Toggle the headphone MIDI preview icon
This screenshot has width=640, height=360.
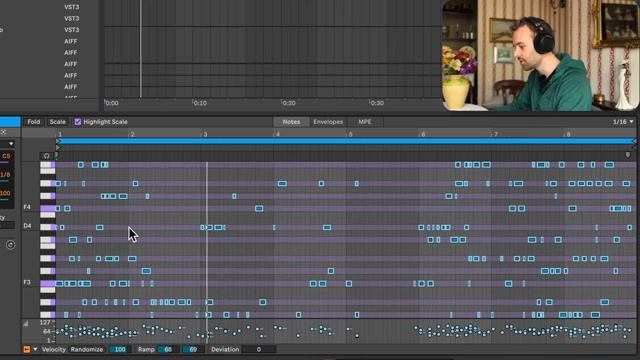tap(46, 156)
